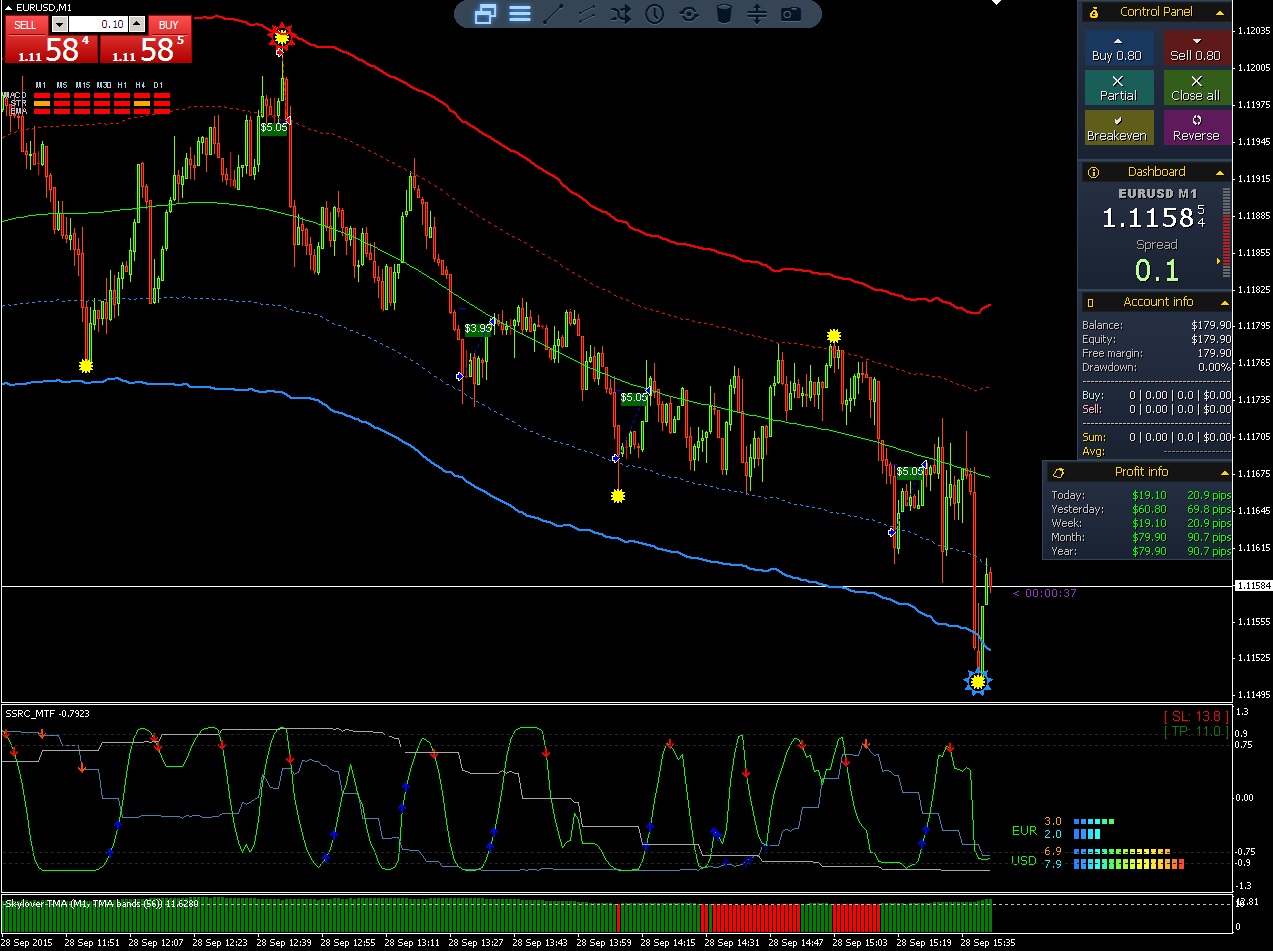Image resolution: width=1273 pixels, height=951 pixels.
Task: Click the EURUSD M1 dashboard heading
Action: pos(1157,193)
